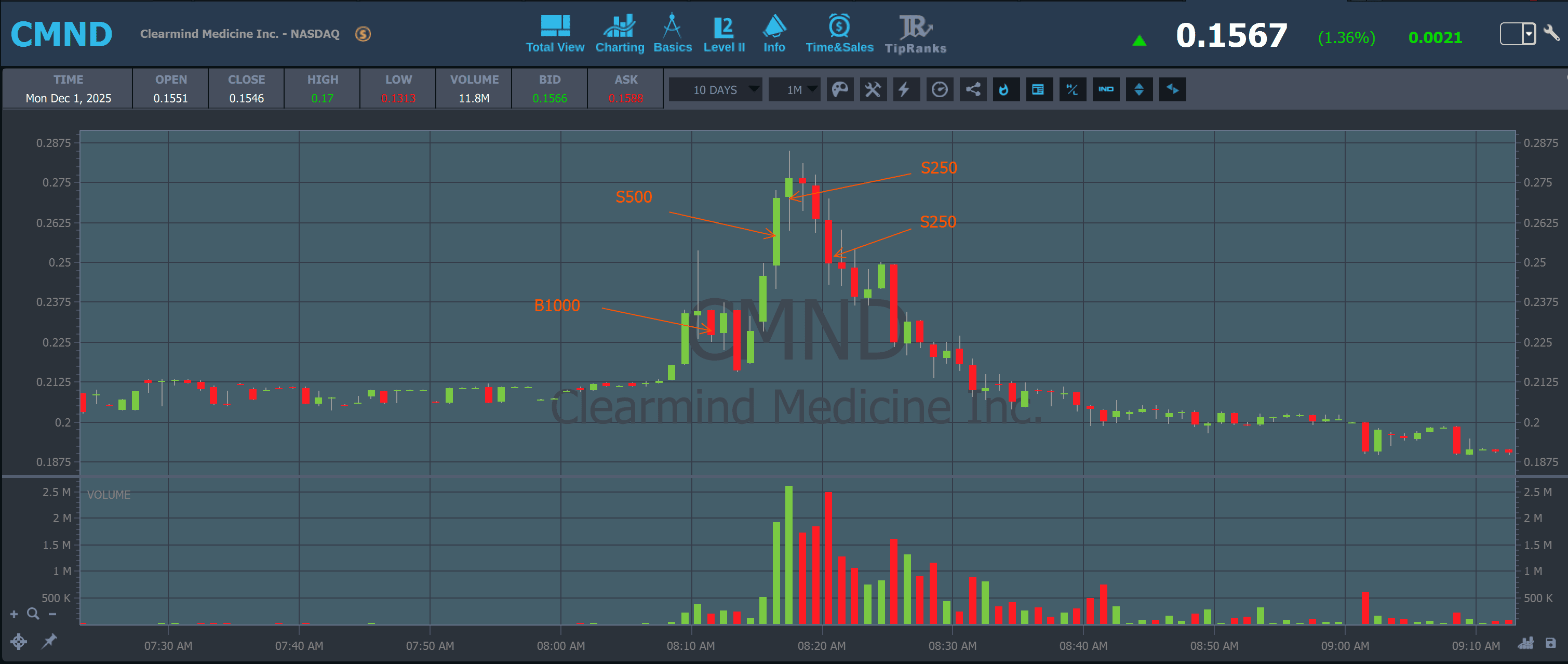Click the zoom out minus control

click(53, 614)
